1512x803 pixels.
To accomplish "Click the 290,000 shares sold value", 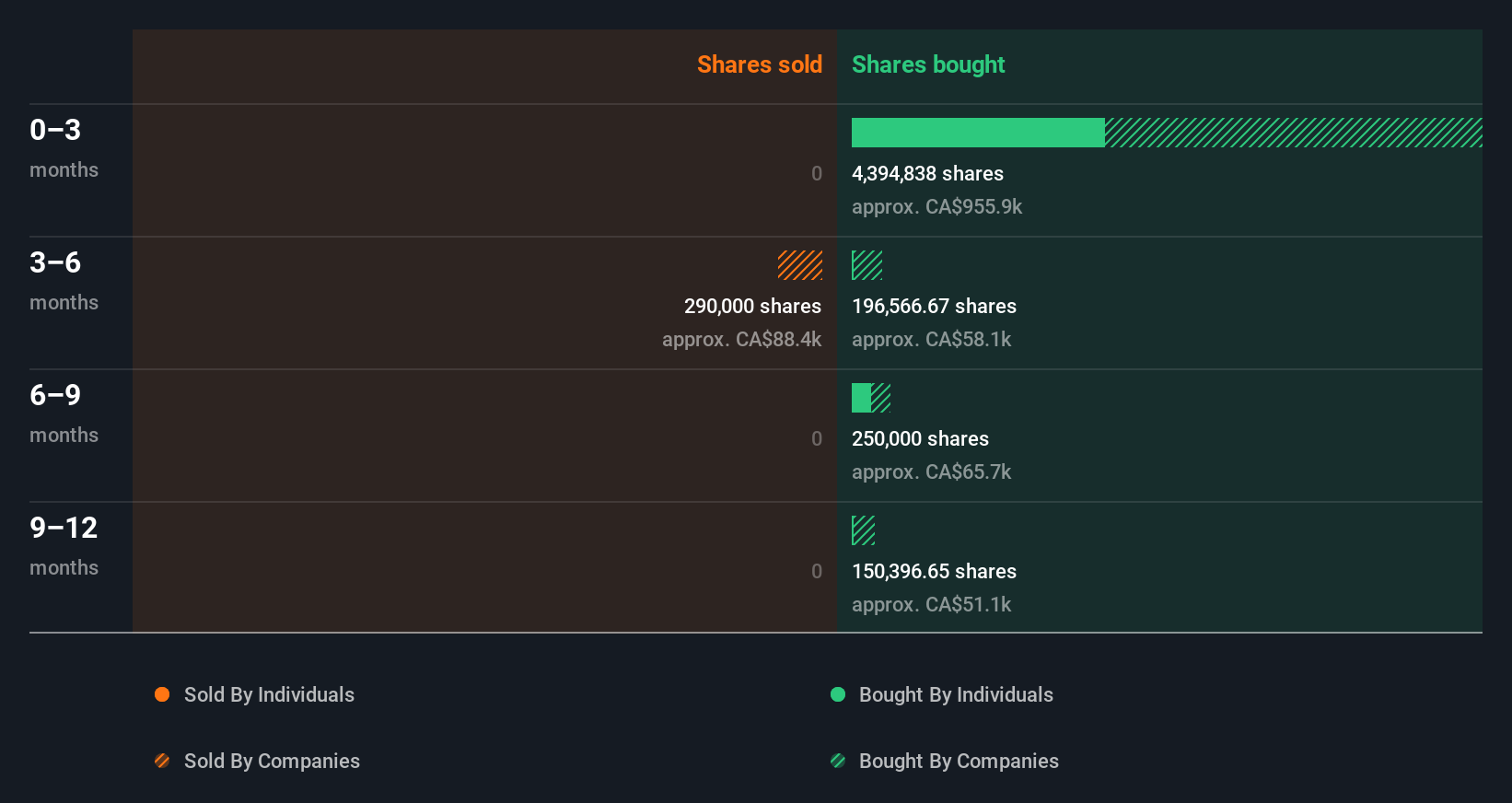I will 752,306.
